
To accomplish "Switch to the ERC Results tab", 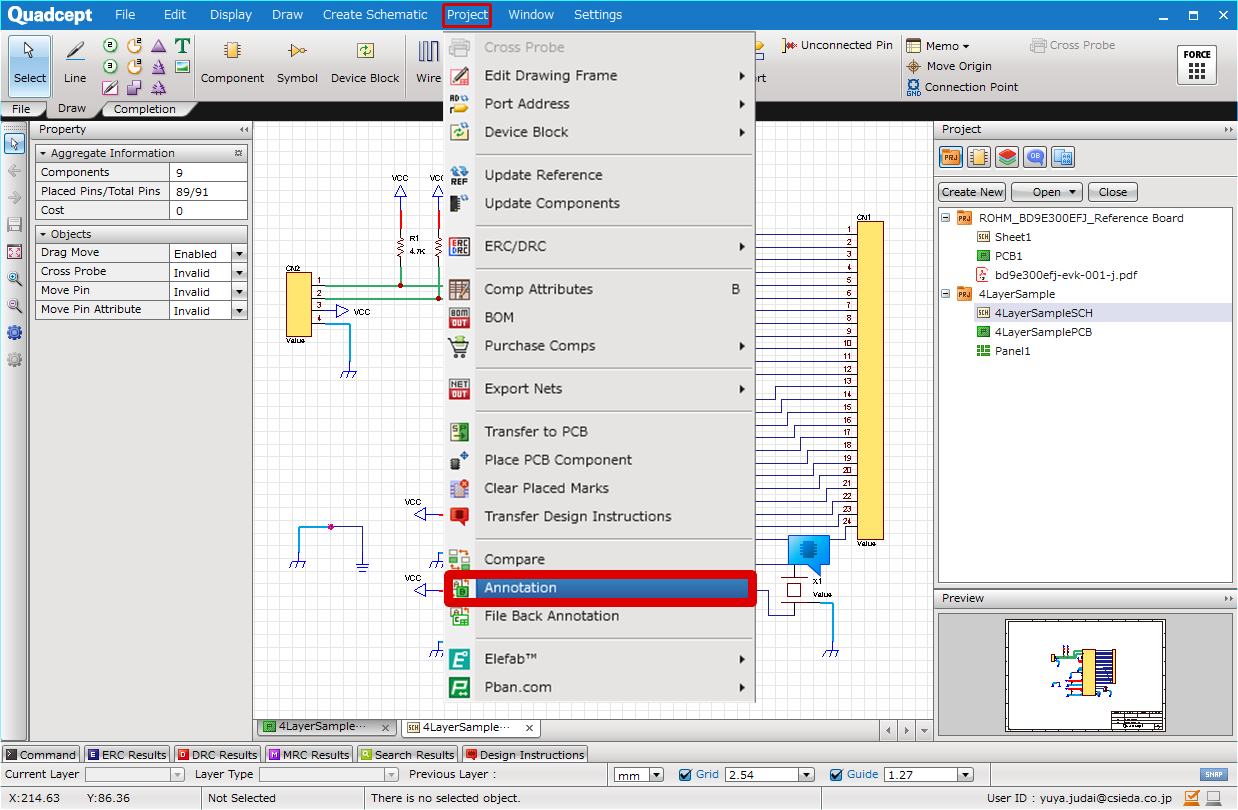I will (x=127, y=755).
